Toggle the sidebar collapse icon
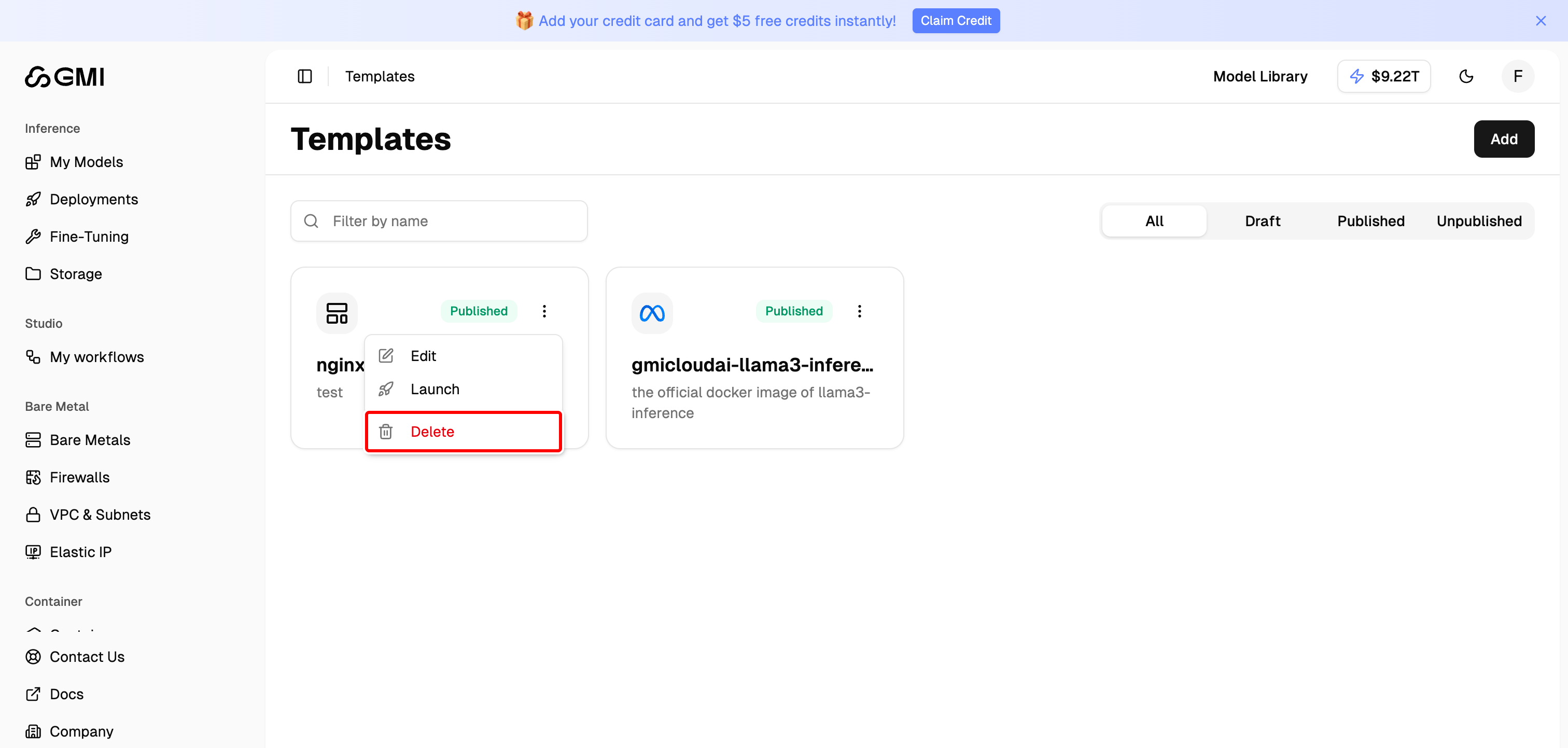Image resolution: width=1568 pixels, height=748 pixels. coord(304,76)
